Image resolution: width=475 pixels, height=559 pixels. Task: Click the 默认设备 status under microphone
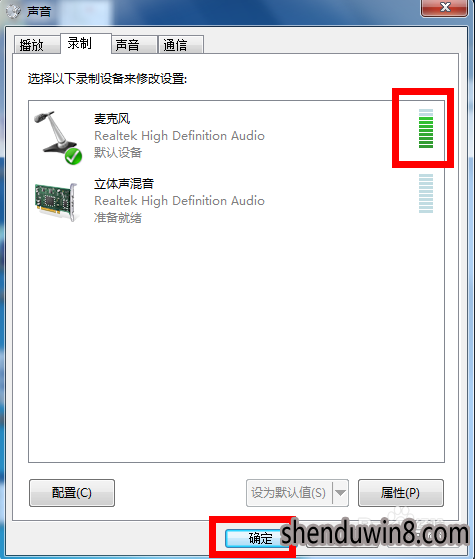118,153
